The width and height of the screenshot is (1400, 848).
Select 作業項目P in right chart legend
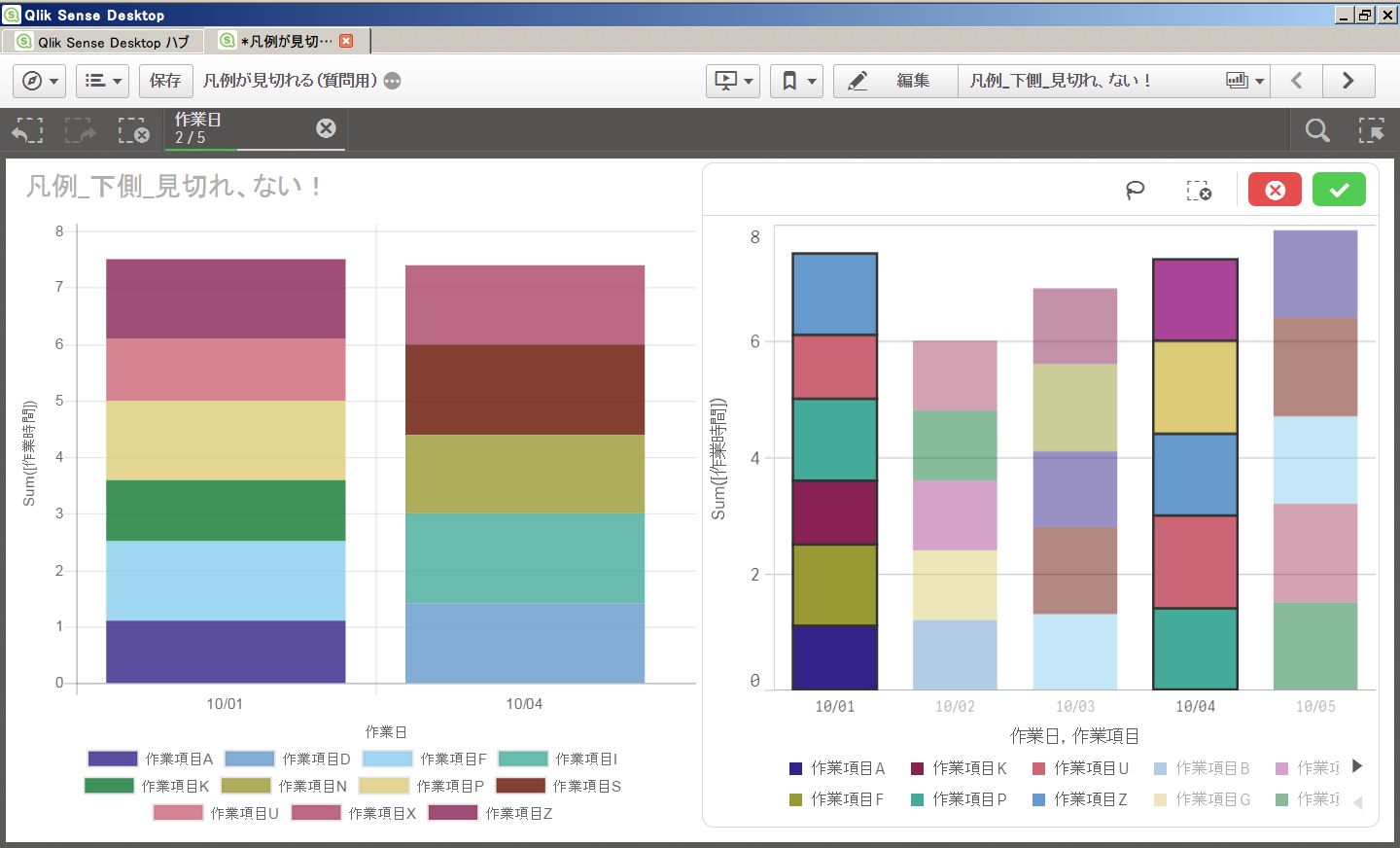959,799
